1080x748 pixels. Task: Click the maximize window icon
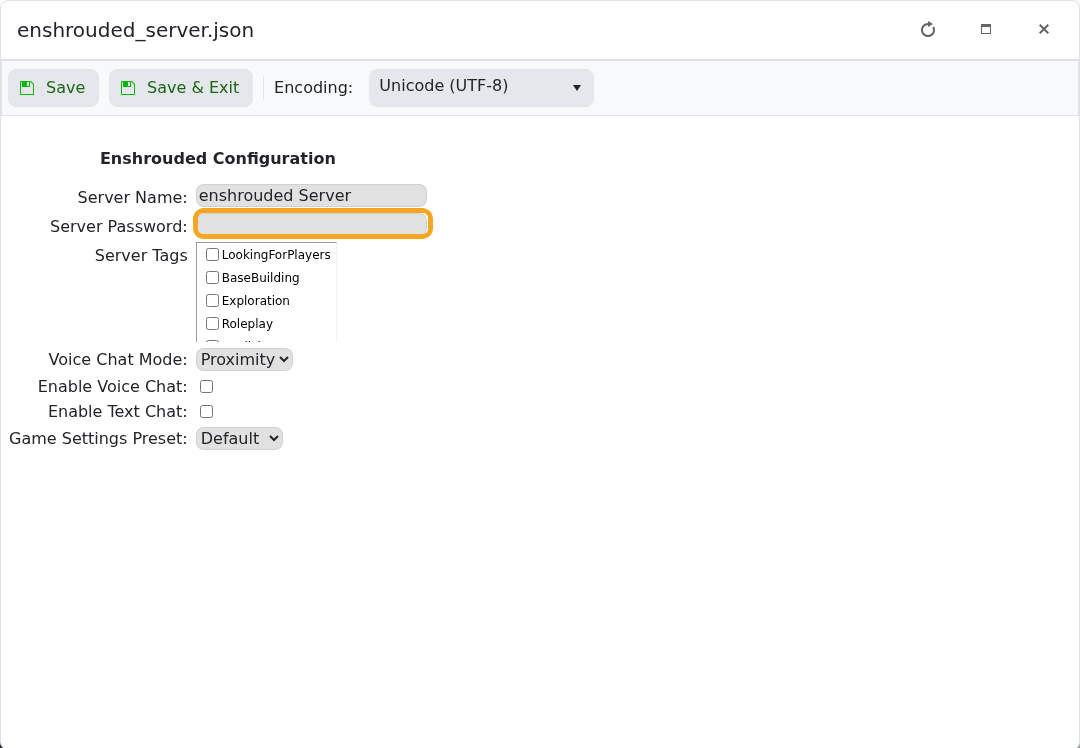click(x=986, y=30)
